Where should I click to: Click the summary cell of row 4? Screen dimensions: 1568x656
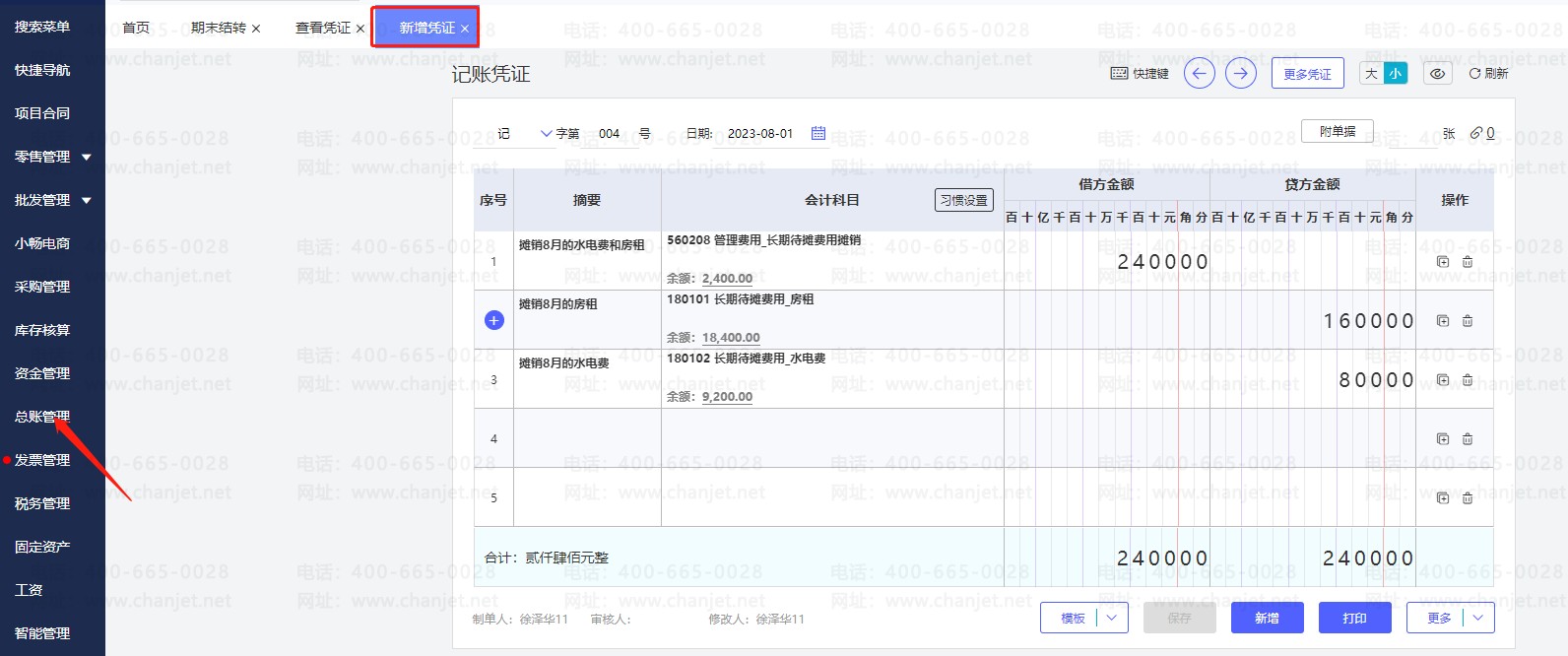tap(587, 438)
